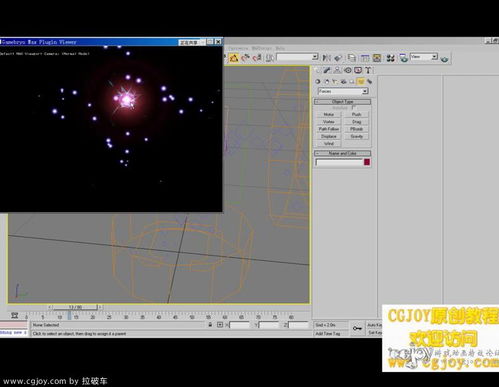The width and height of the screenshot is (499, 387).
Task: Toggle the selection lock padlock icon
Action: click(x=210, y=324)
